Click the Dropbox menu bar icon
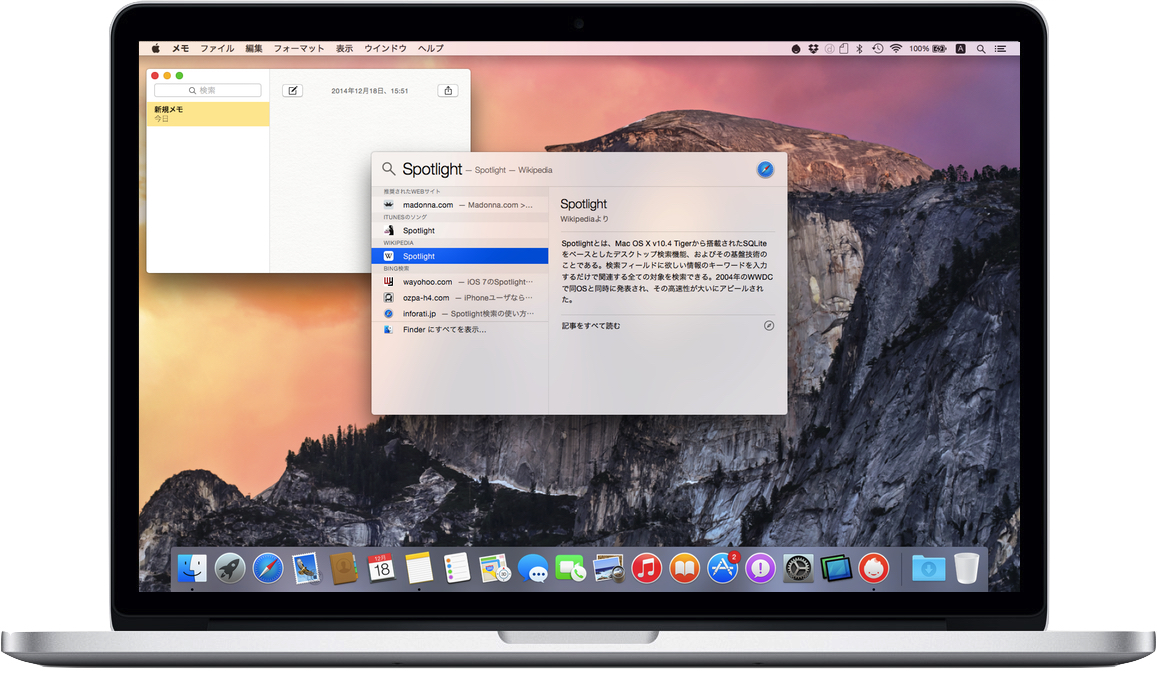1157x677 pixels. point(813,49)
